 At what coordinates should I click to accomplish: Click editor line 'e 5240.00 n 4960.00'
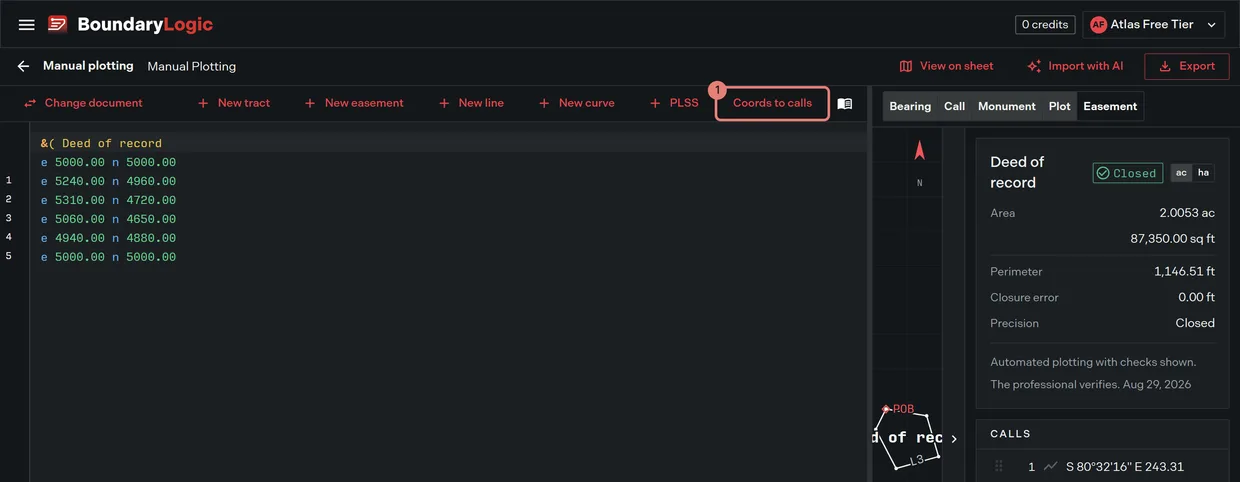tap(108, 181)
